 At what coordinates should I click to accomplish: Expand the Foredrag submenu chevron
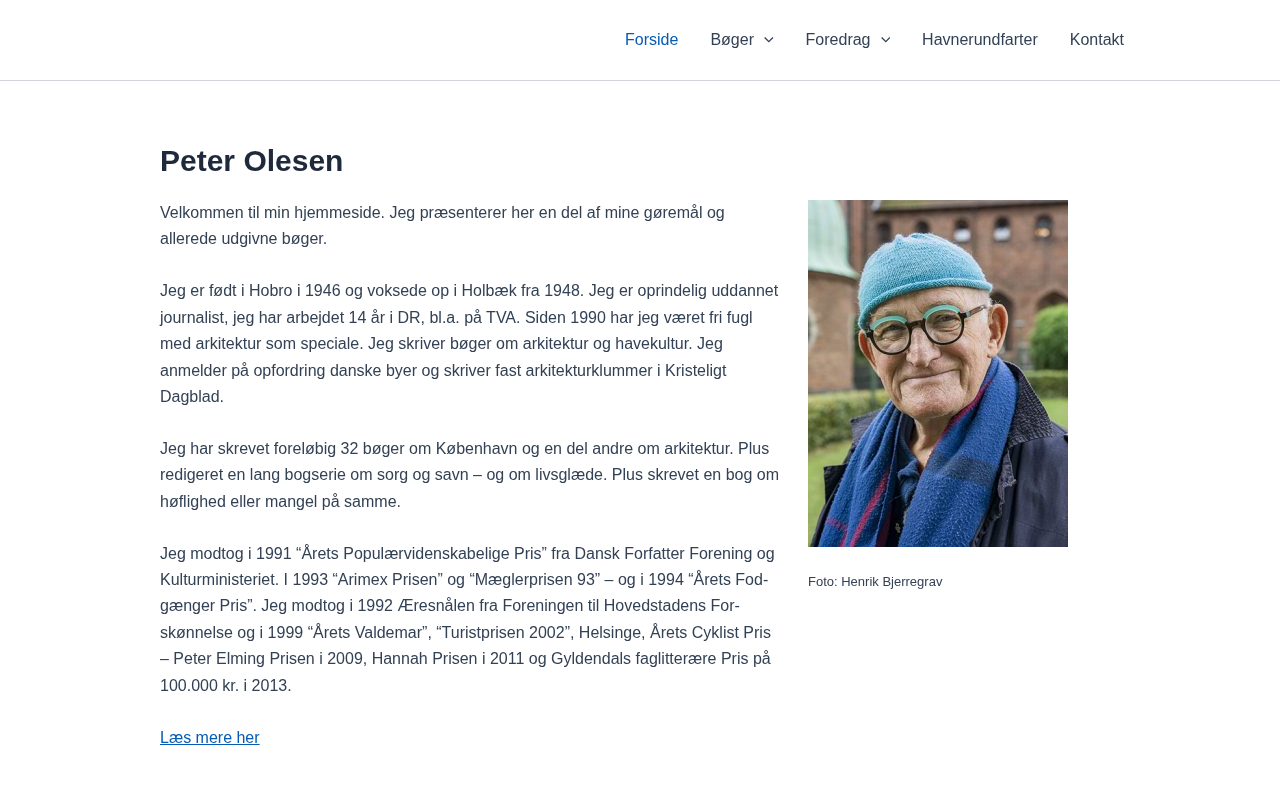(885, 40)
